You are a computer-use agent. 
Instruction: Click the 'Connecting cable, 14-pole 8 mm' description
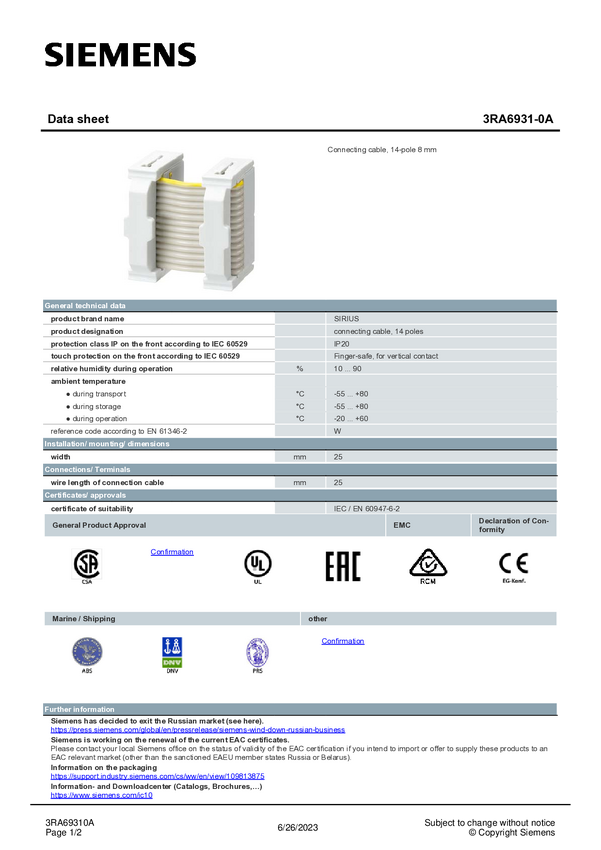pyautogui.click(x=382, y=150)
